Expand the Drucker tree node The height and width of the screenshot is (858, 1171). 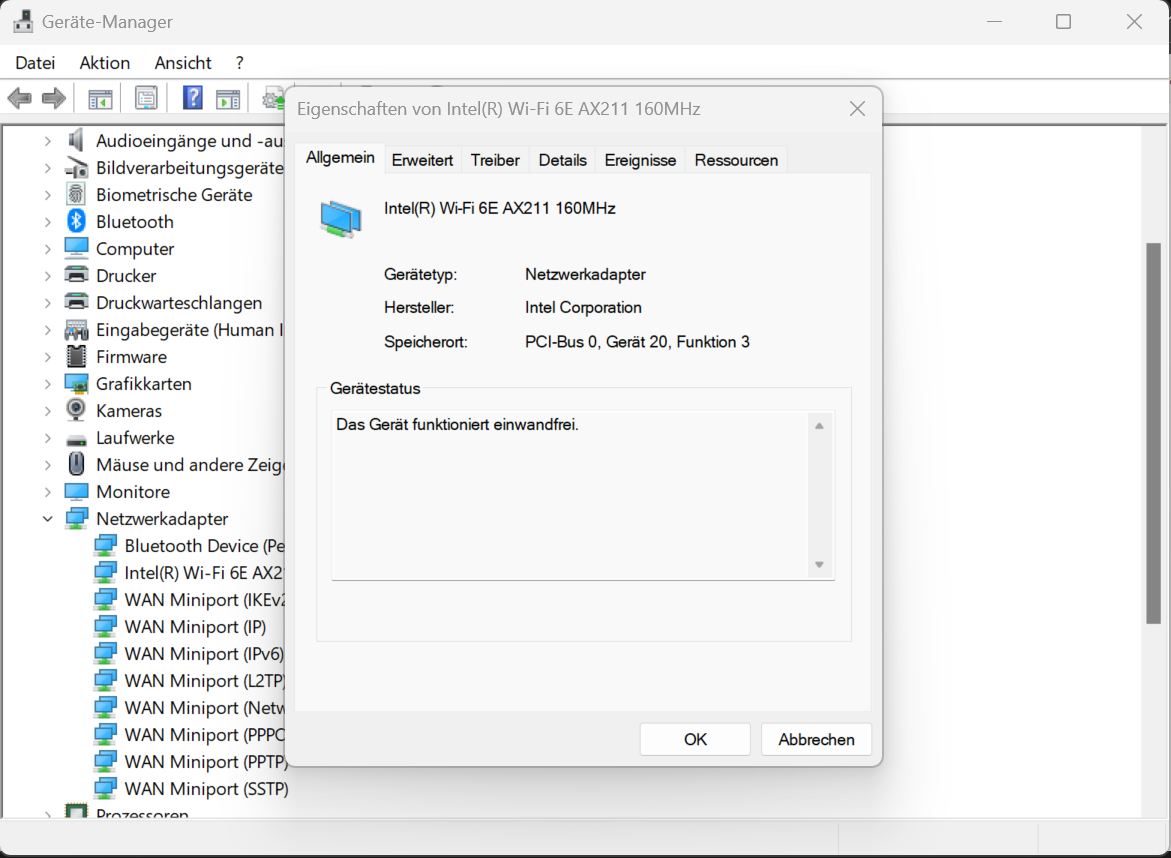(48, 276)
